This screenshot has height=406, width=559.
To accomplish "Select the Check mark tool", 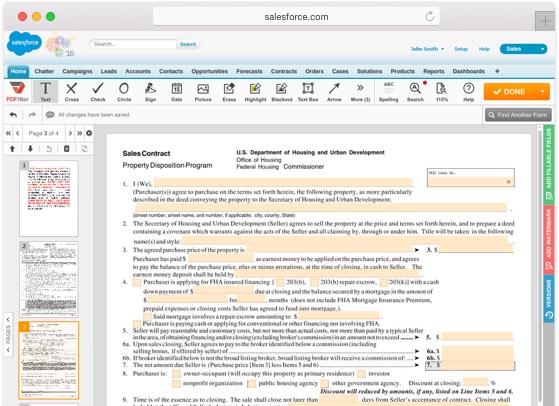I will (x=98, y=92).
